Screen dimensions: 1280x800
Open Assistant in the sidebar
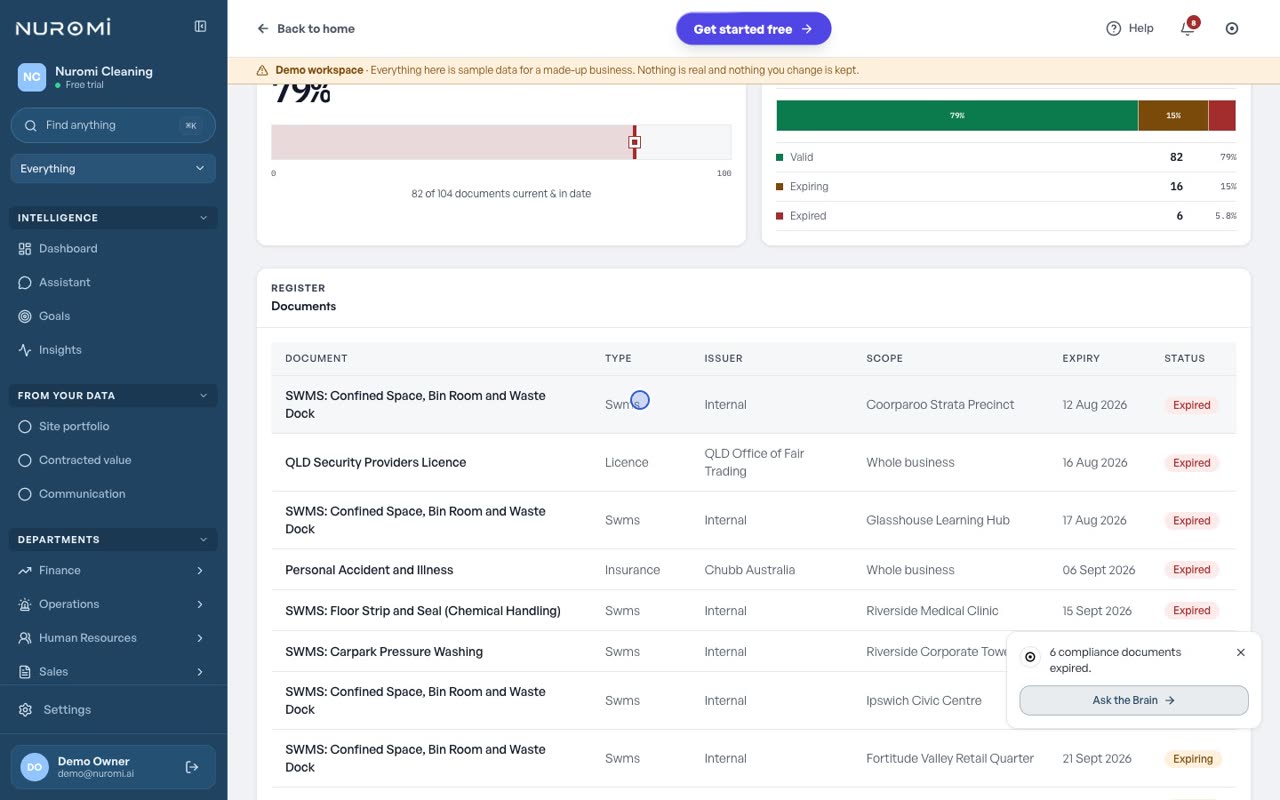[113, 283]
